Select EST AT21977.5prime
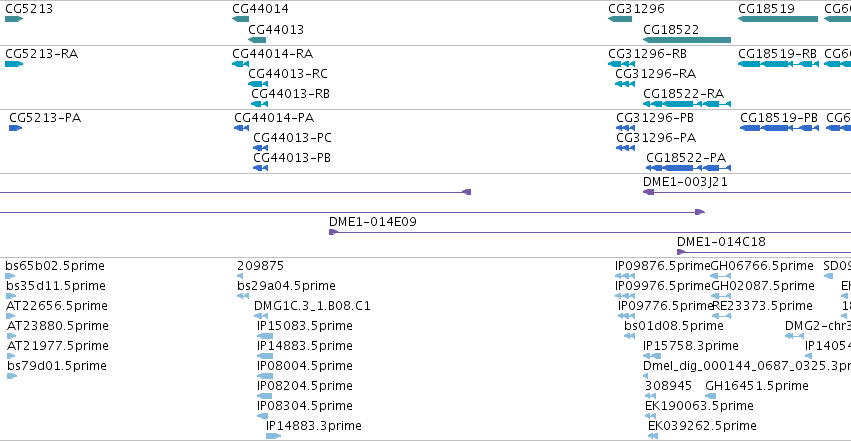 pyautogui.click(x=58, y=346)
